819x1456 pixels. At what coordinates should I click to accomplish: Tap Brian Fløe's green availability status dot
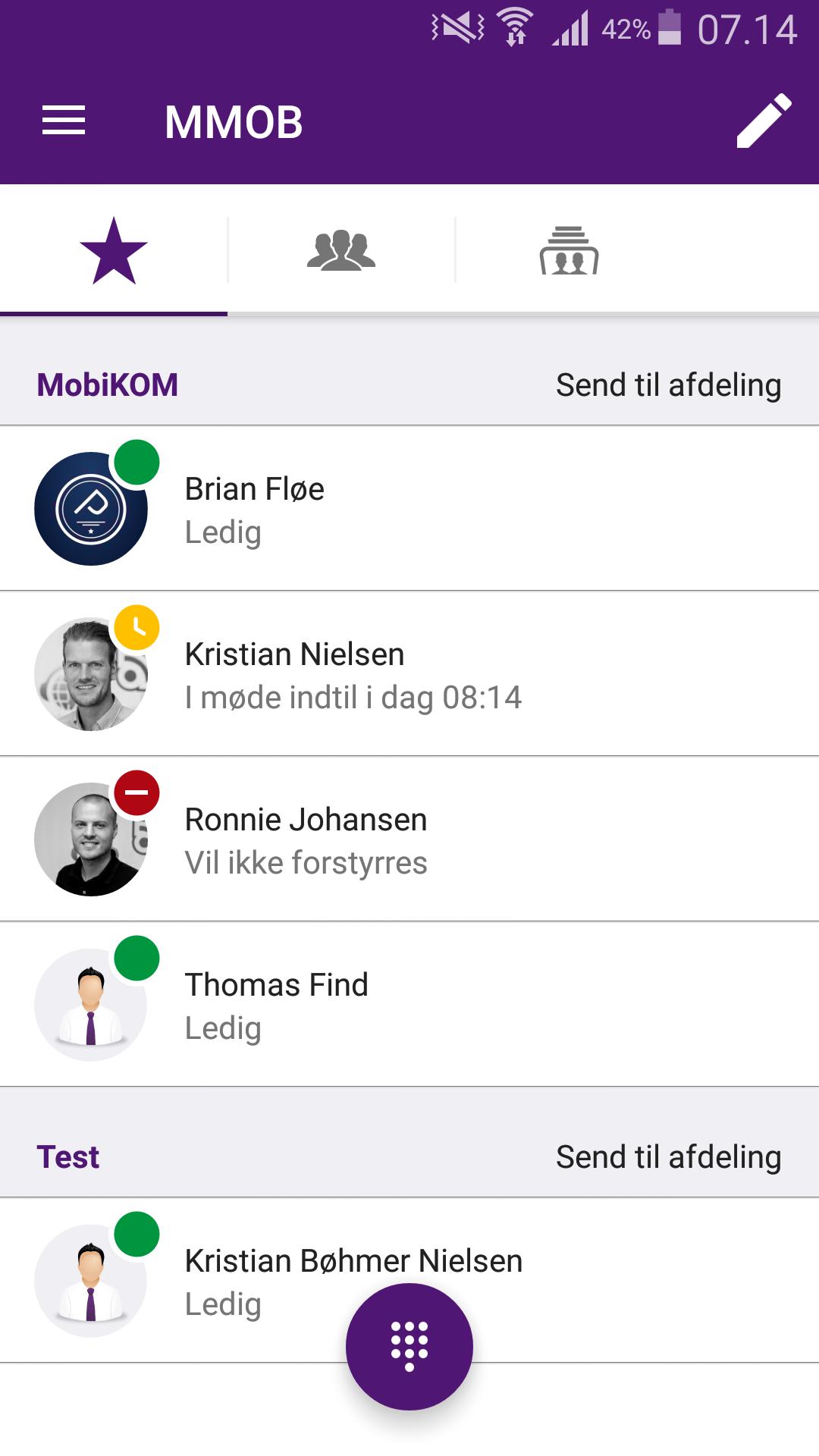pyautogui.click(x=136, y=462)
